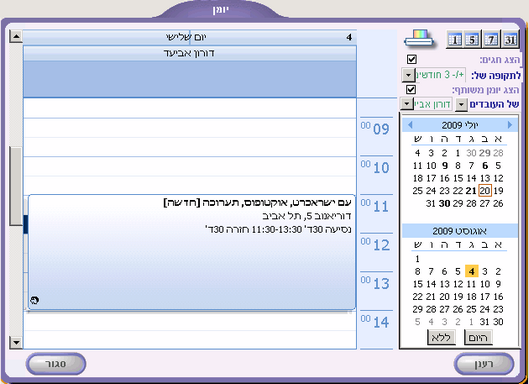The image size is (529, 384).
Task: Click the דוריאנוב 5, תל אביב address line
Action: click(x=307, y=216)
